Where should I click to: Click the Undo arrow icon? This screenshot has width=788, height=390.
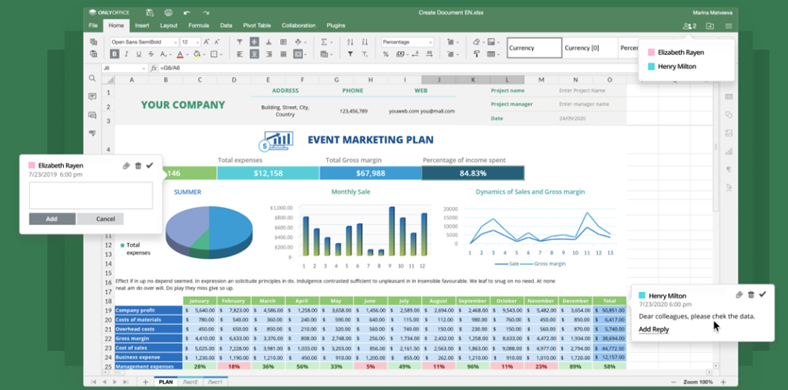tap(187, 13)
